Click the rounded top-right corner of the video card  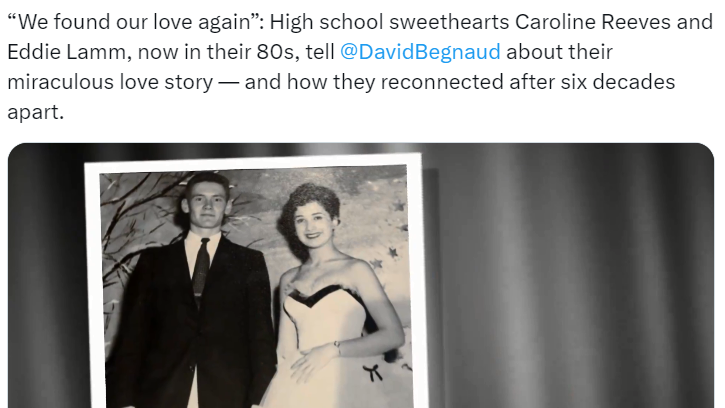click(x=705, y=153)
